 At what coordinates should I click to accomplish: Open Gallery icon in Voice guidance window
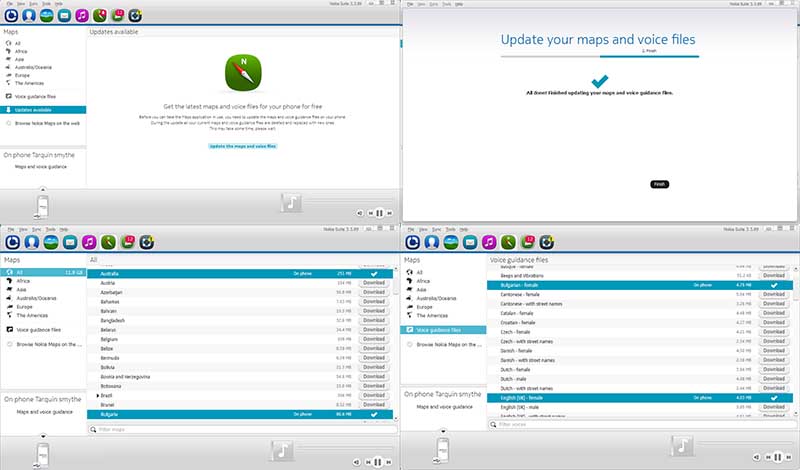pos(451,242)
